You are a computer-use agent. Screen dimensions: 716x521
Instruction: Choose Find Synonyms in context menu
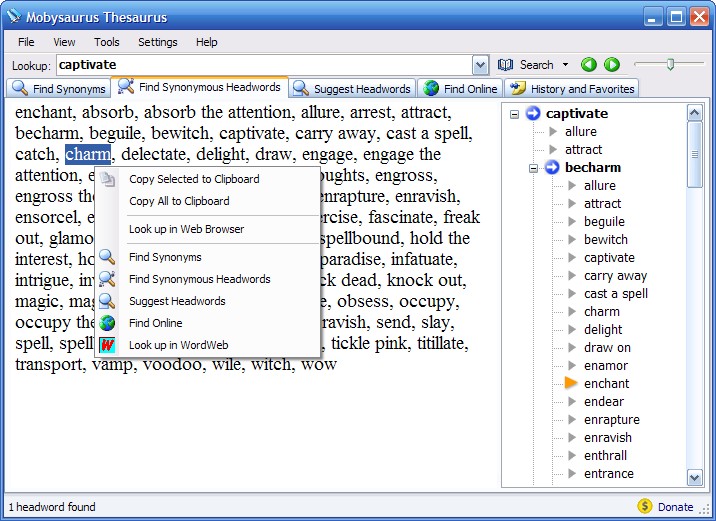pos(207,257)
